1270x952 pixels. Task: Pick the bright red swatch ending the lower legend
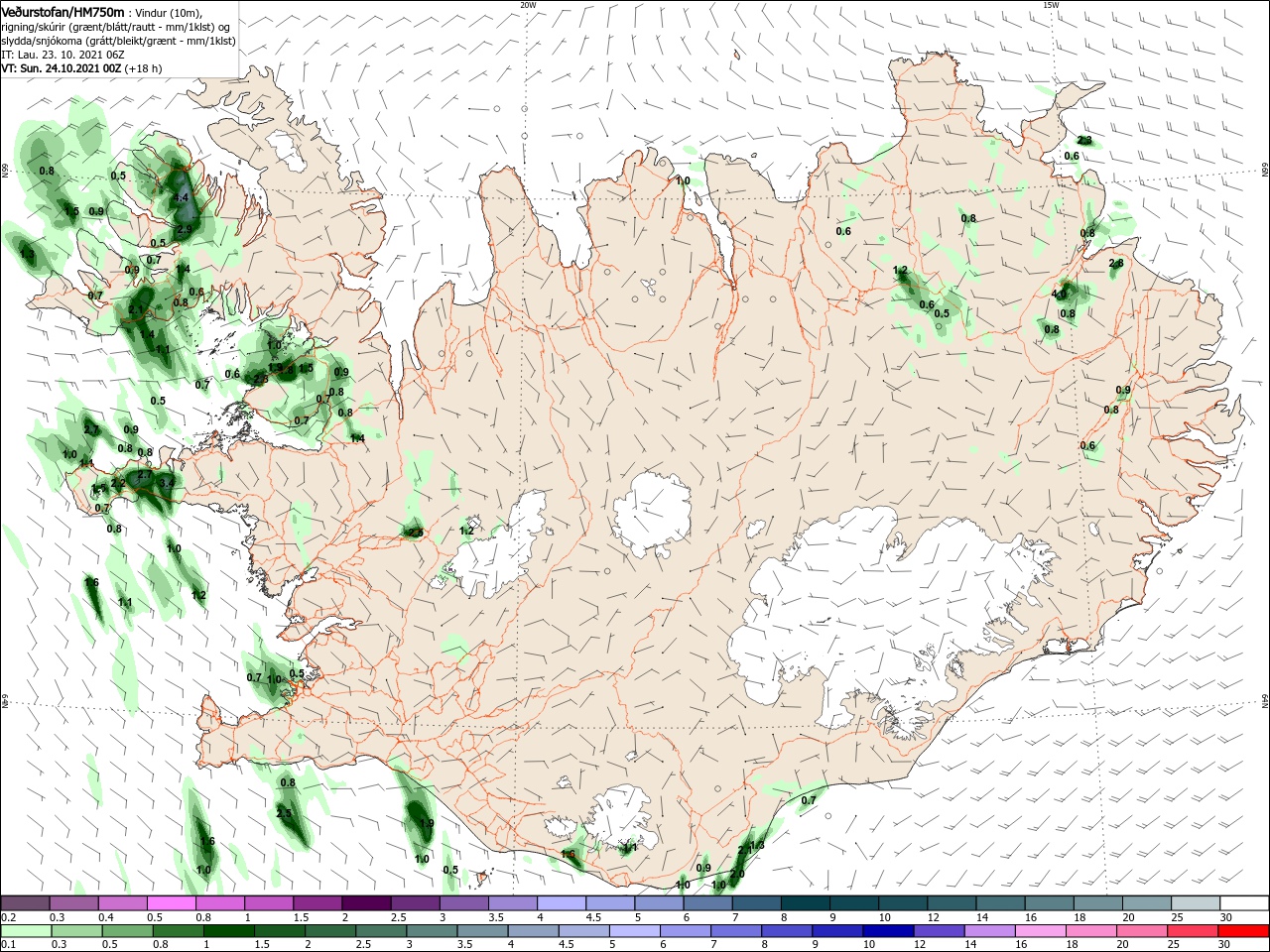click(1244, 931)
